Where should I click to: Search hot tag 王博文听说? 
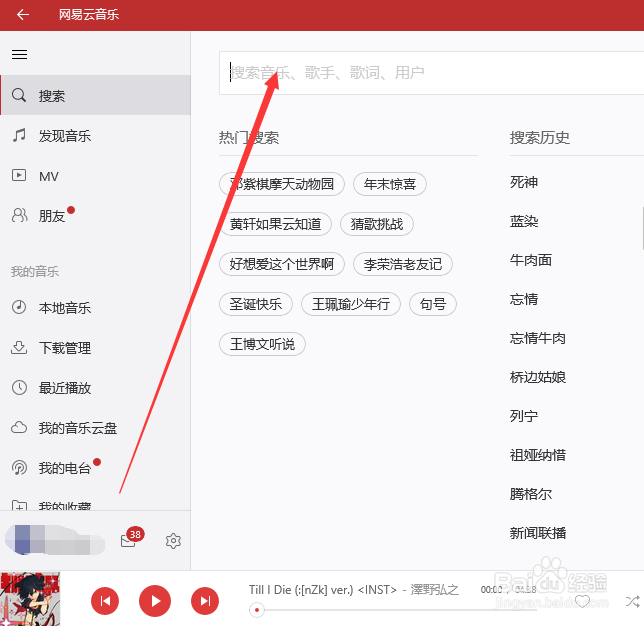tap(262, 344)
